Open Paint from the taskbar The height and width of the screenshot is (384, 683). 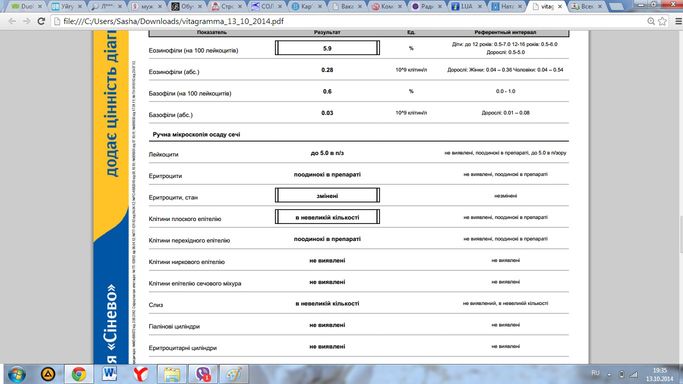pos(234,374)
